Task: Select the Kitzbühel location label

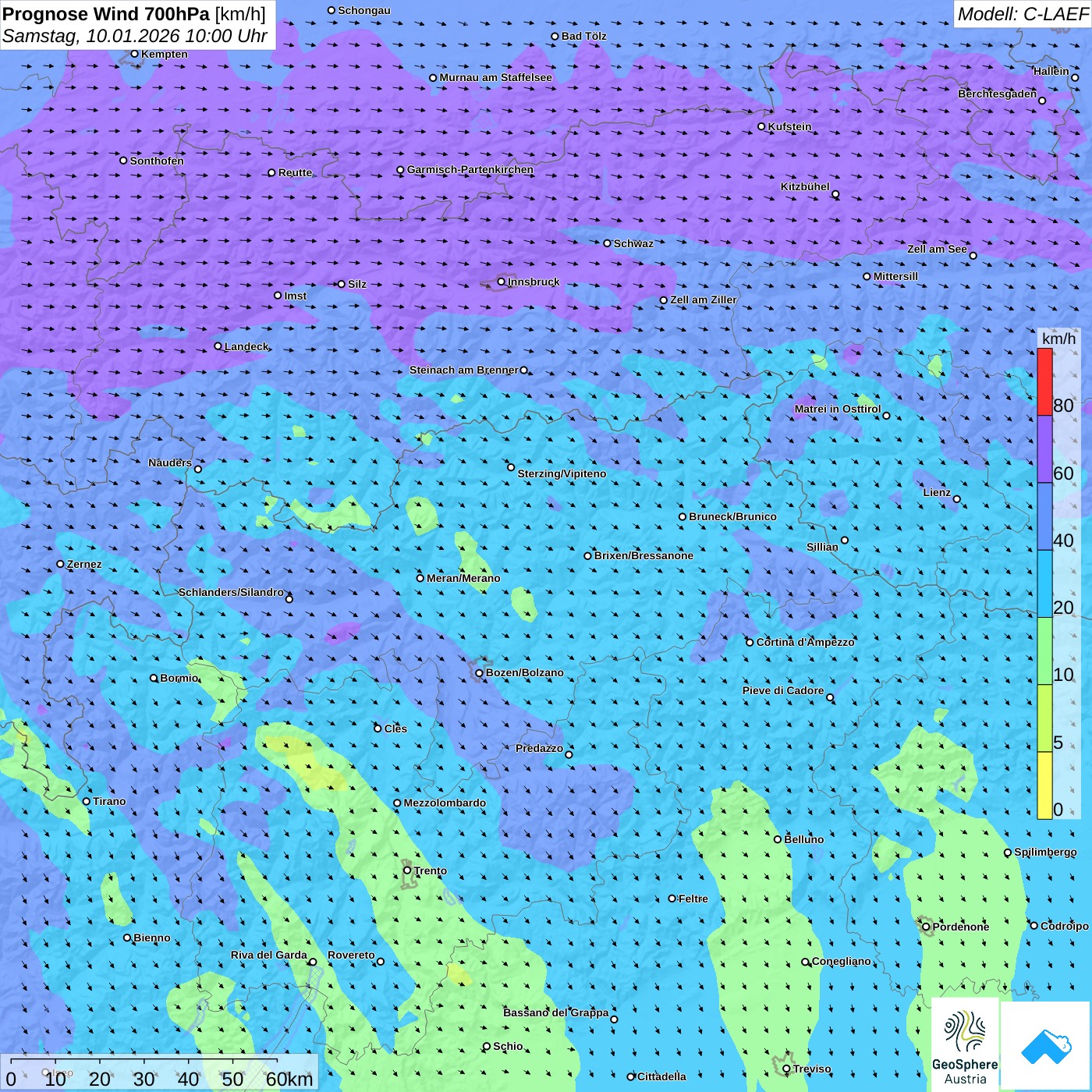Action: coord(805,186)
